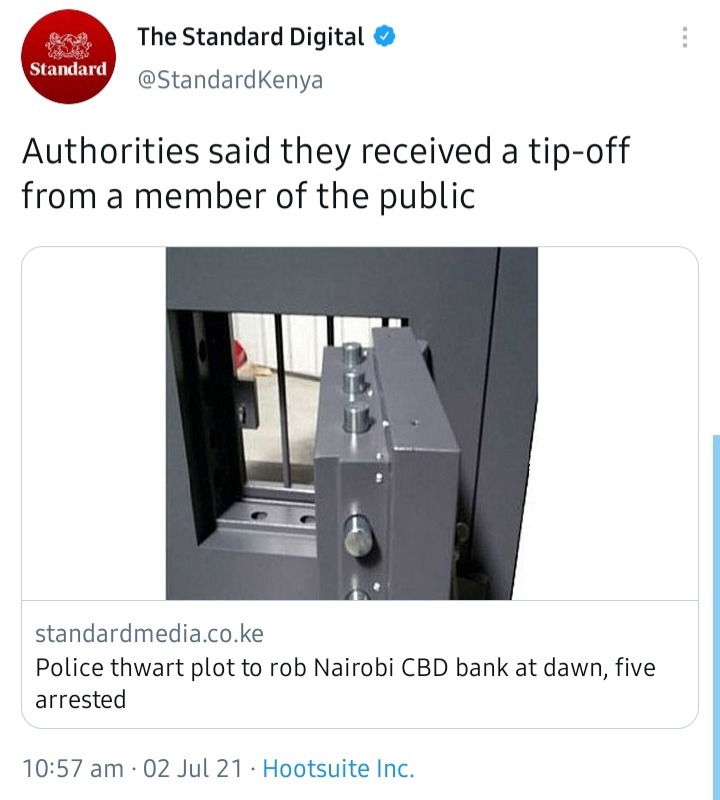Click the Hootsuite Inc. source link
This screenshot has width=720, height=800.
[x=338, y=768]
